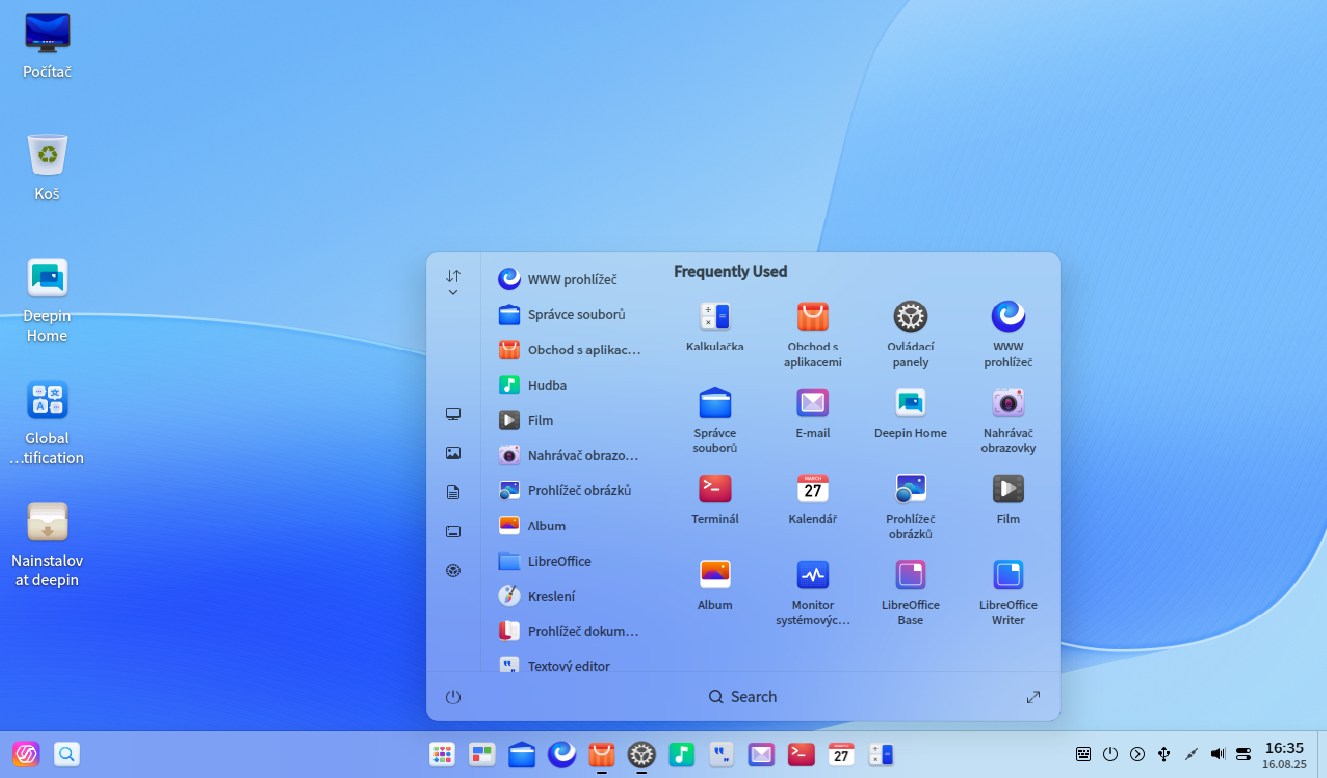Open the volume tray icon
The image size is (1327, 778).
point(1218,754)
